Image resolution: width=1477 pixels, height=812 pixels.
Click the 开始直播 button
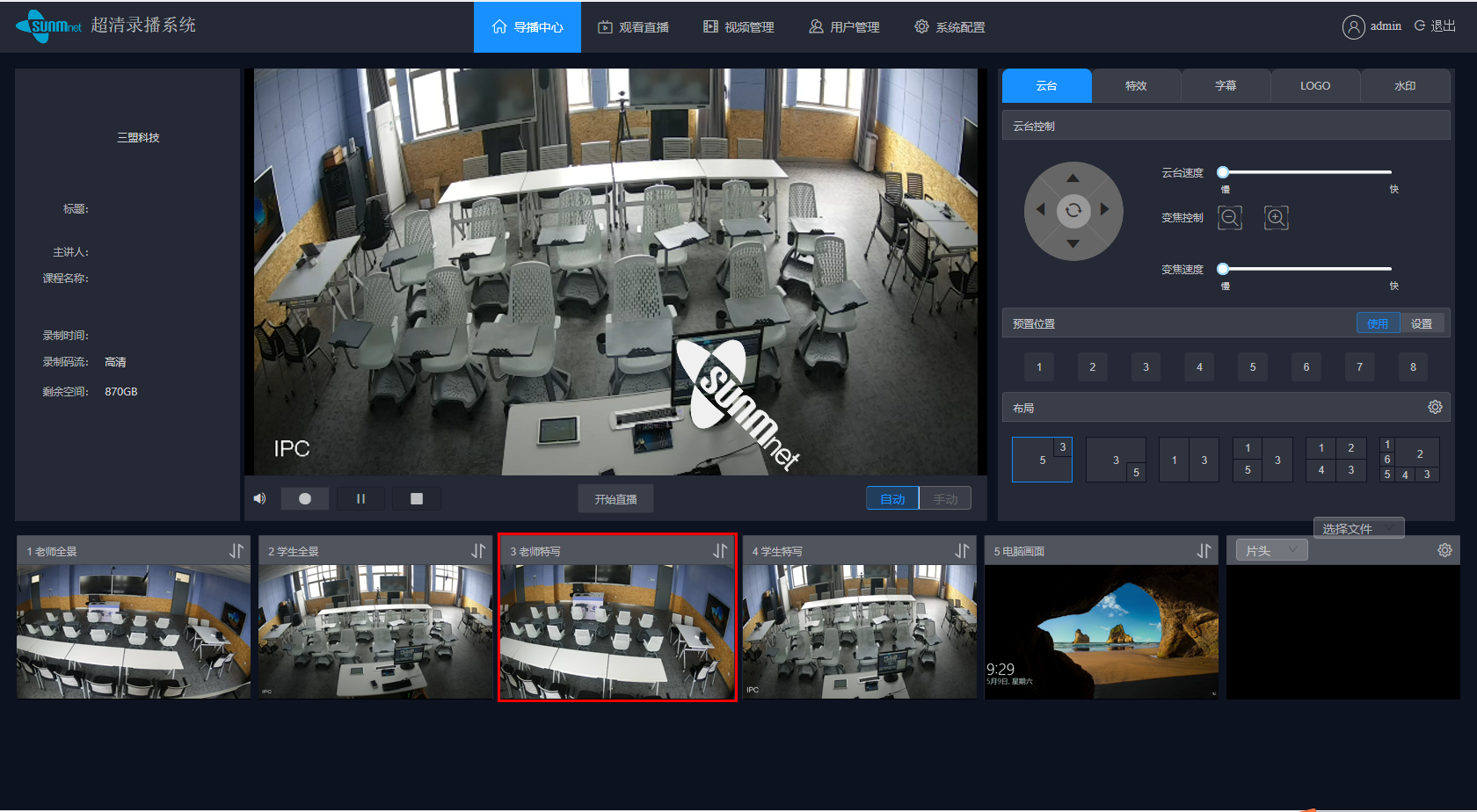pos(615,499)
